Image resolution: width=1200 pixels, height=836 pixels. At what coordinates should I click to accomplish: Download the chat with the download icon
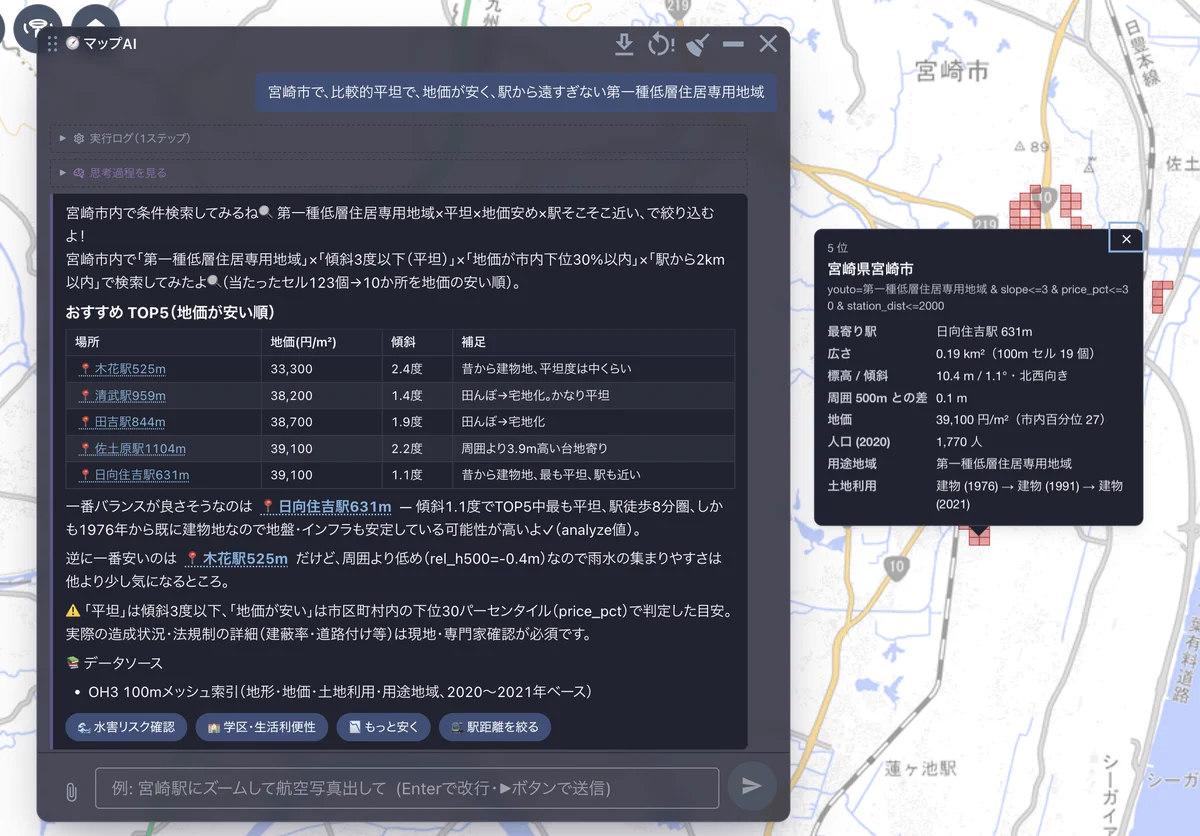624,44
